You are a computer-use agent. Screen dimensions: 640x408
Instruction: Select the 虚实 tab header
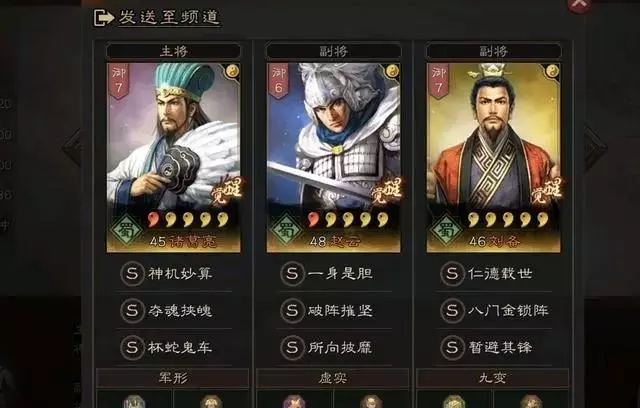click(x=333, y=378)
